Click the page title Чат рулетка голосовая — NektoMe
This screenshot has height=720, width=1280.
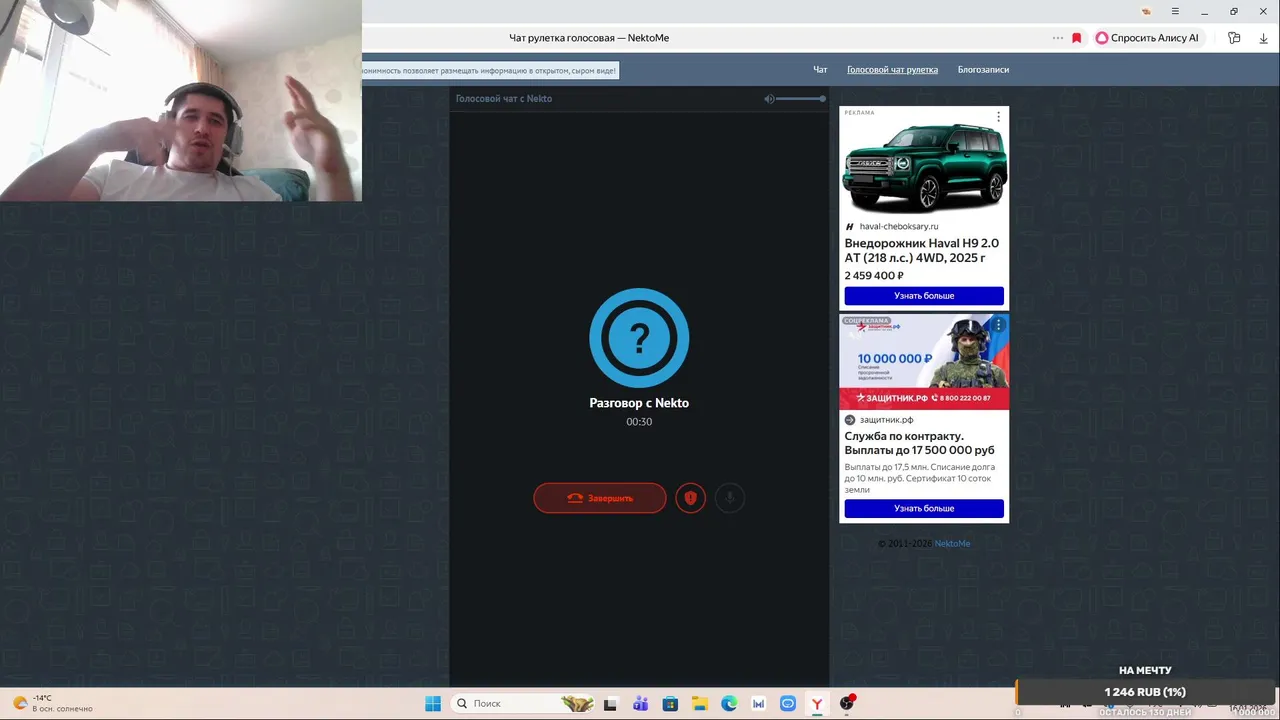click(x=589, y=38)
